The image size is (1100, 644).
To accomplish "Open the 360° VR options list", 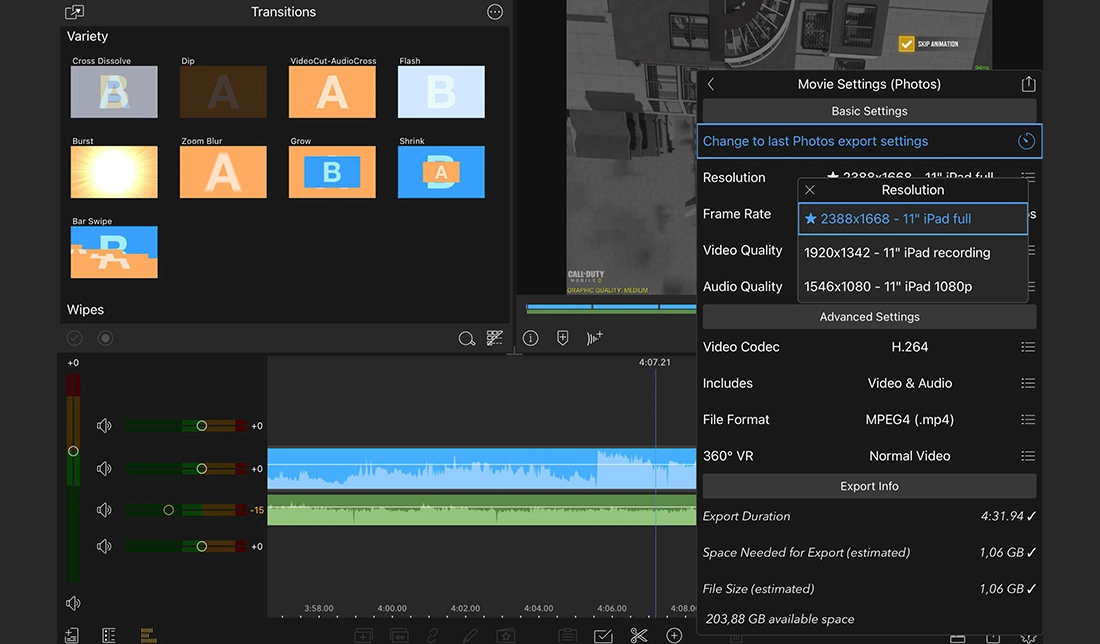I will click(1028, 456).
